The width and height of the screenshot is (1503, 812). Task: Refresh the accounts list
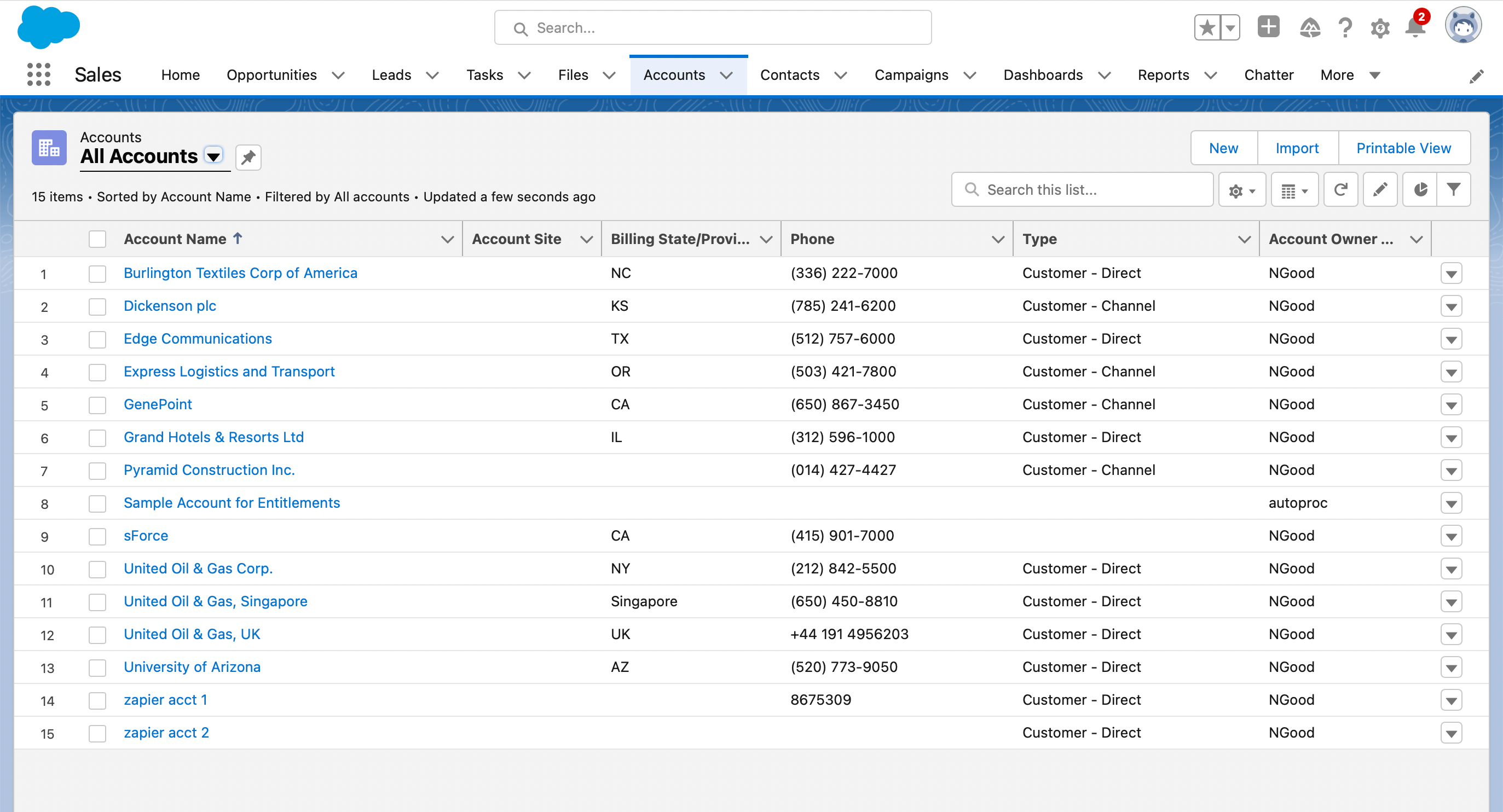coord(1341,189)
